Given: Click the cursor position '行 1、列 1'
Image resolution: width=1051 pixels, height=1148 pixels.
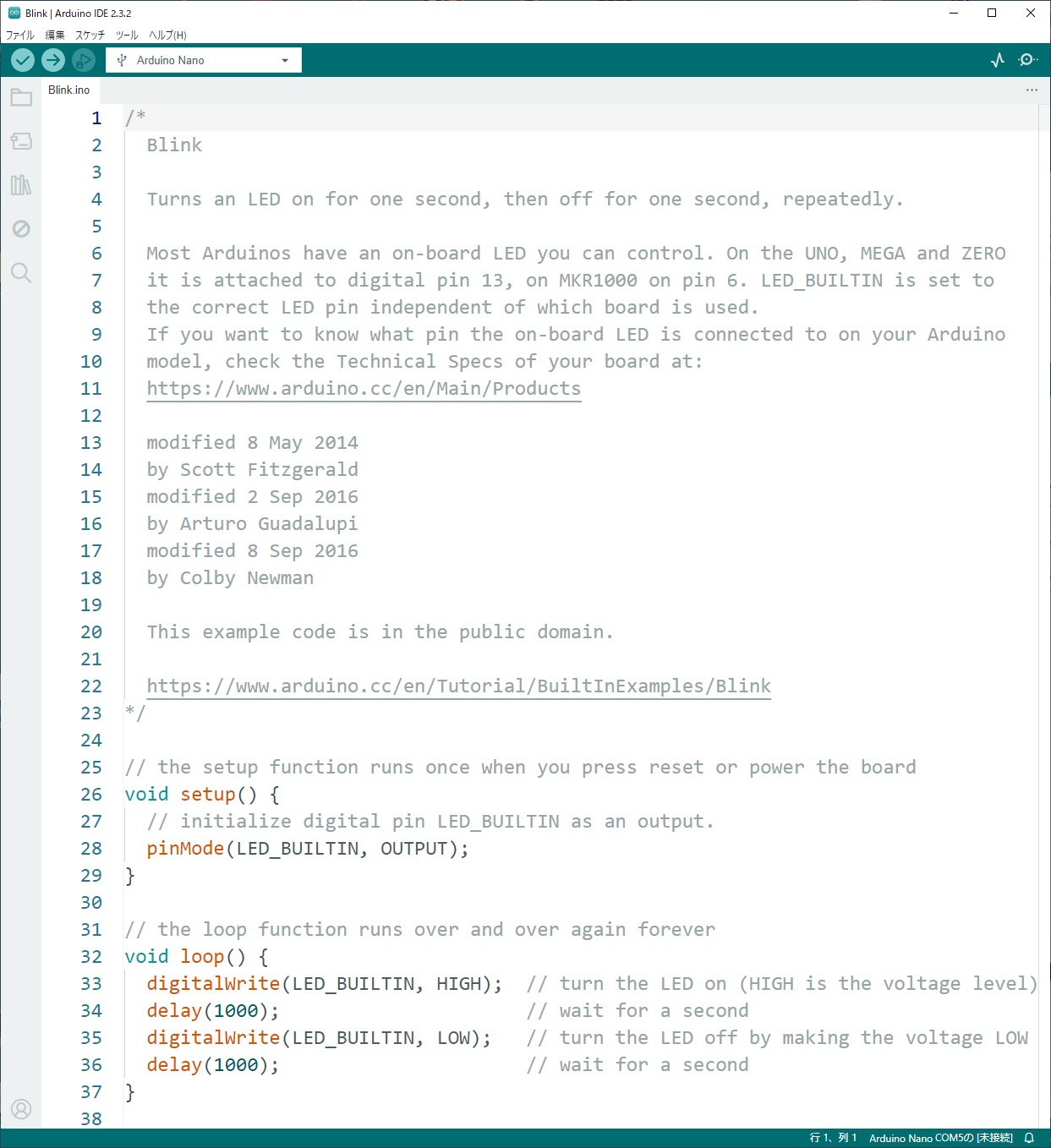Looking at the screenshot, I should pos(833,1138).
